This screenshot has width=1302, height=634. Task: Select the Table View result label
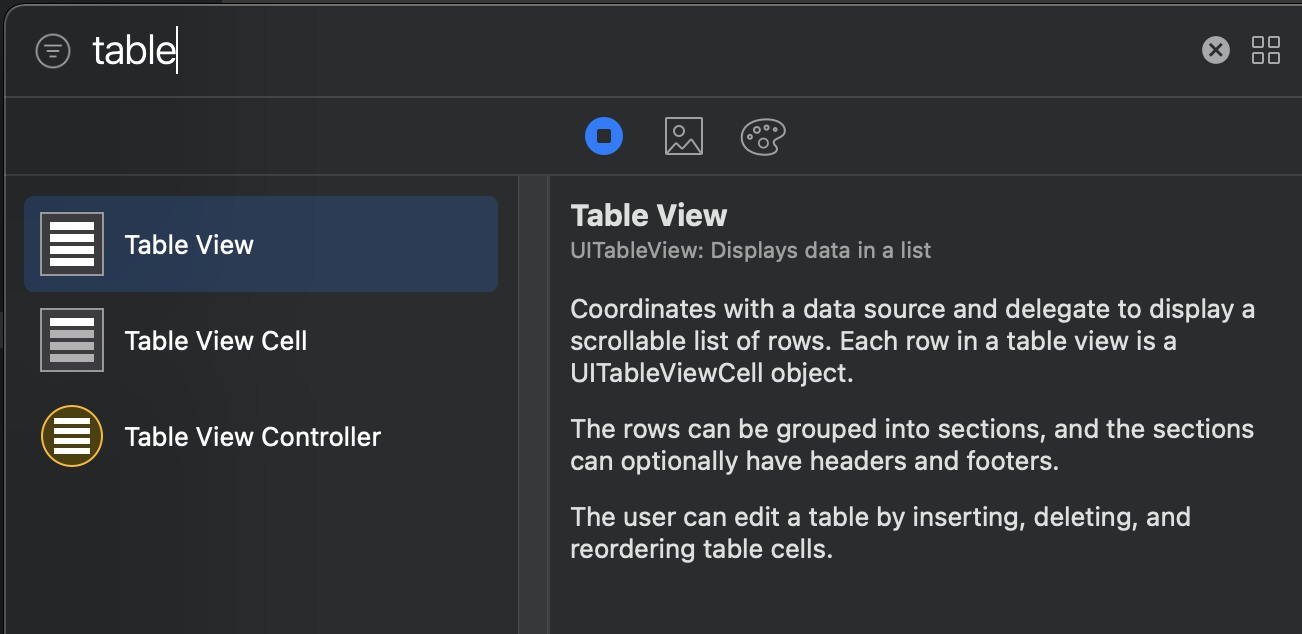point(189,245)
